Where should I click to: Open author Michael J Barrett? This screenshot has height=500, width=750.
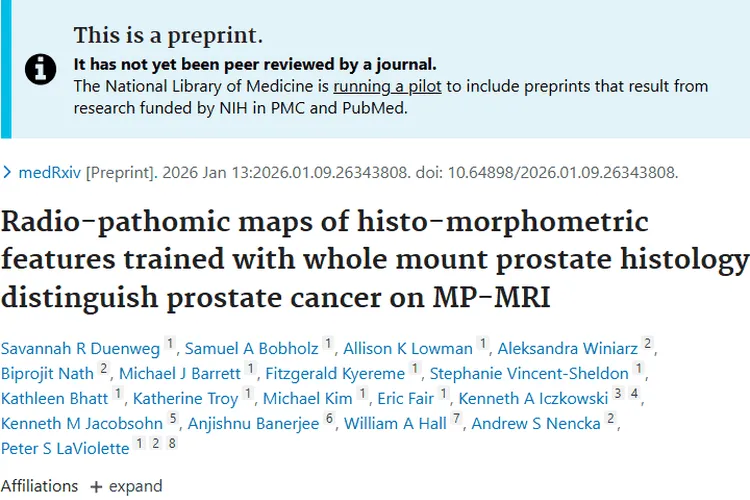click(x=181, y=374)
